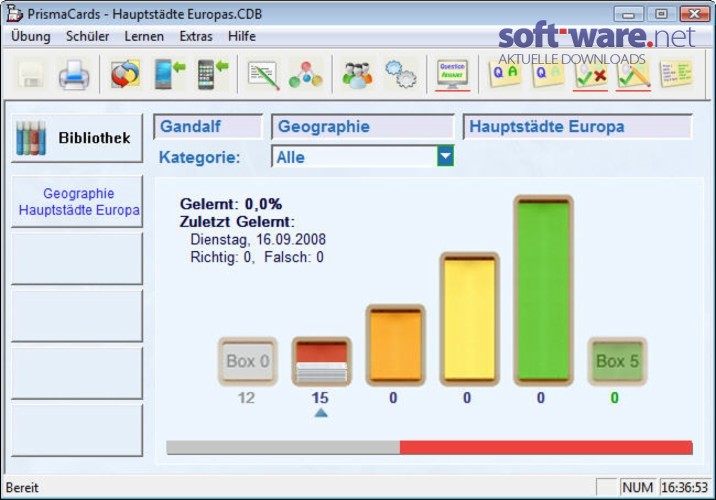Screen dimensions: 716x500
Task: Select Box 0
Action: [247, 361]
